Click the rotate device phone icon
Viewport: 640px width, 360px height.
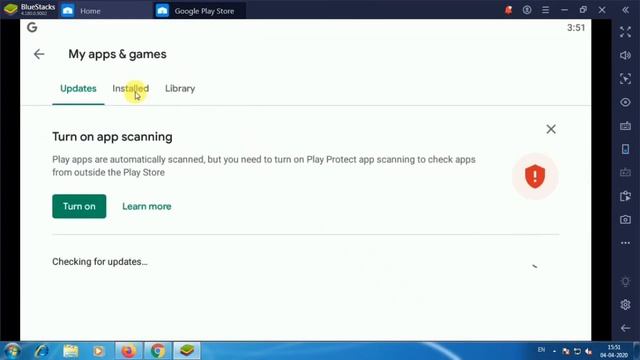coord(625,149)
